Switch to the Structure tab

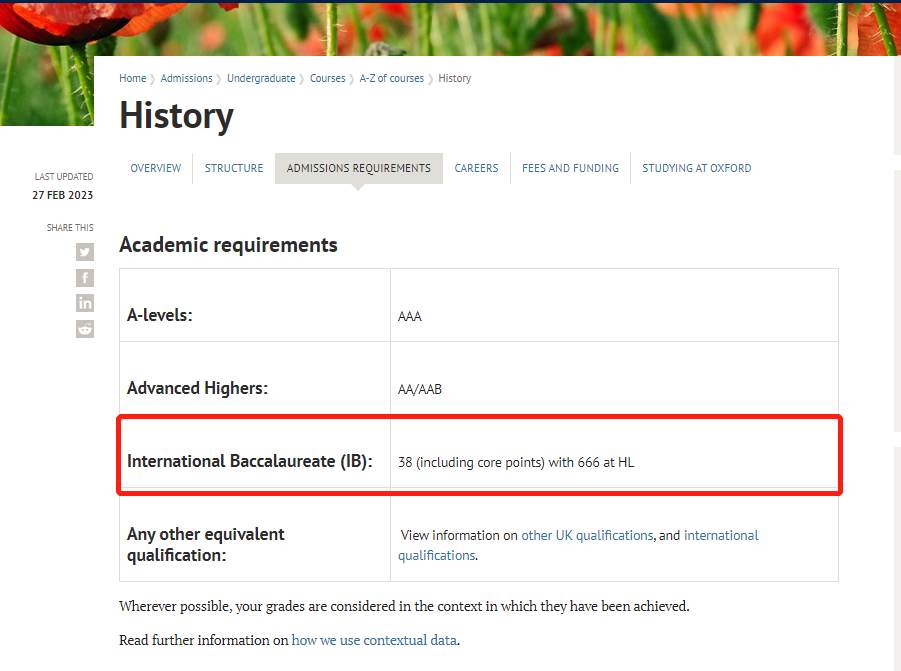click(x=234, y=168)
